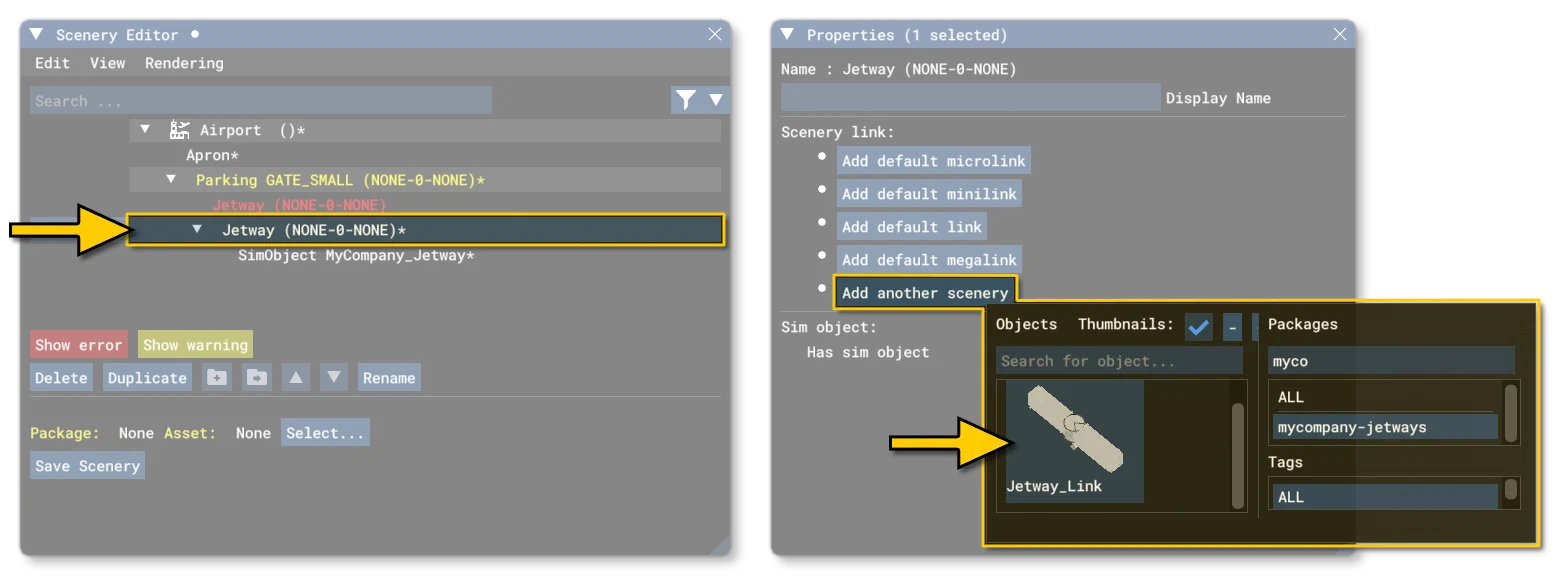Select the red Jetway (NONE-0-NONE) error item

pos(299,205)
